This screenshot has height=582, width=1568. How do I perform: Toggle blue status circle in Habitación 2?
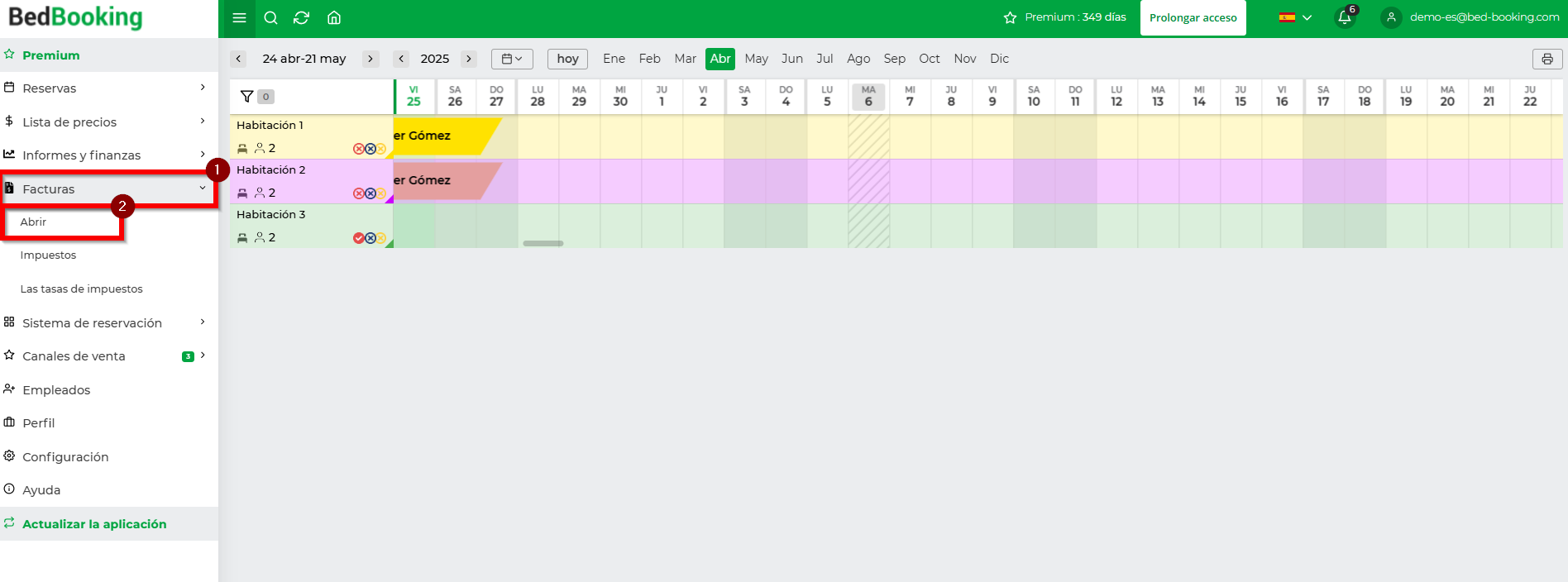[370, 193]
